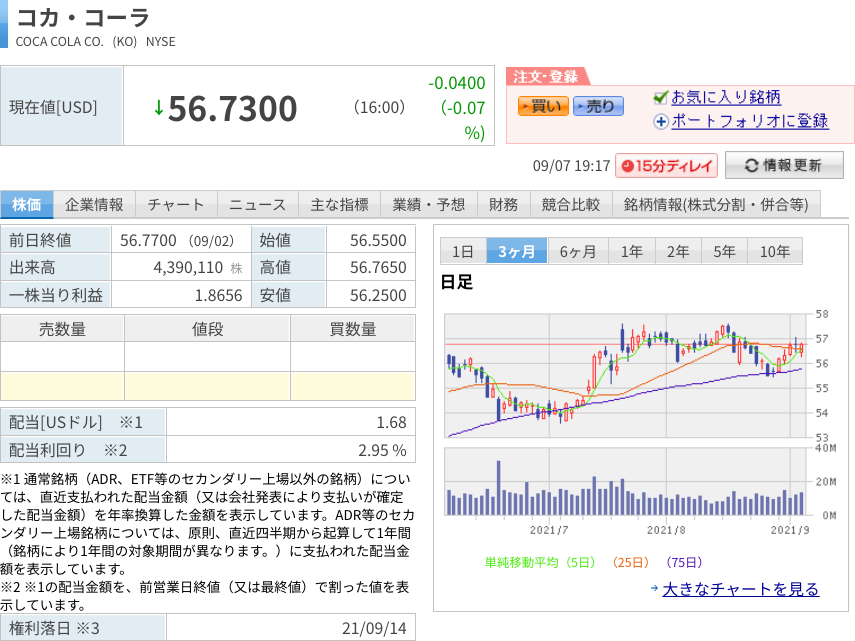Click 一株当り利益 value 1.8656
Viewport: 855px width, 641px height.
point(218,295)
